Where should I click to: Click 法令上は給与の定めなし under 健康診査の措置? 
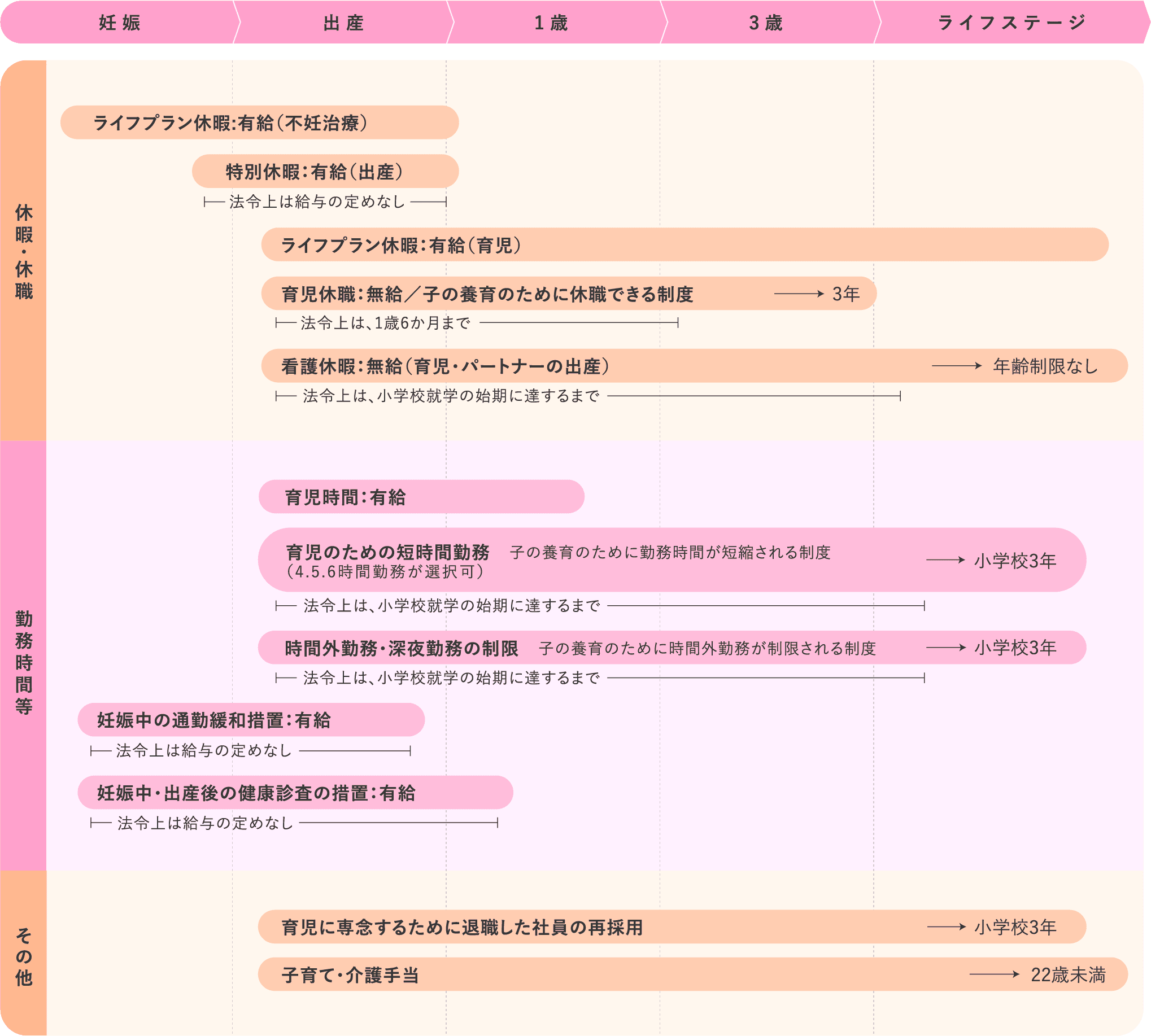205,823
